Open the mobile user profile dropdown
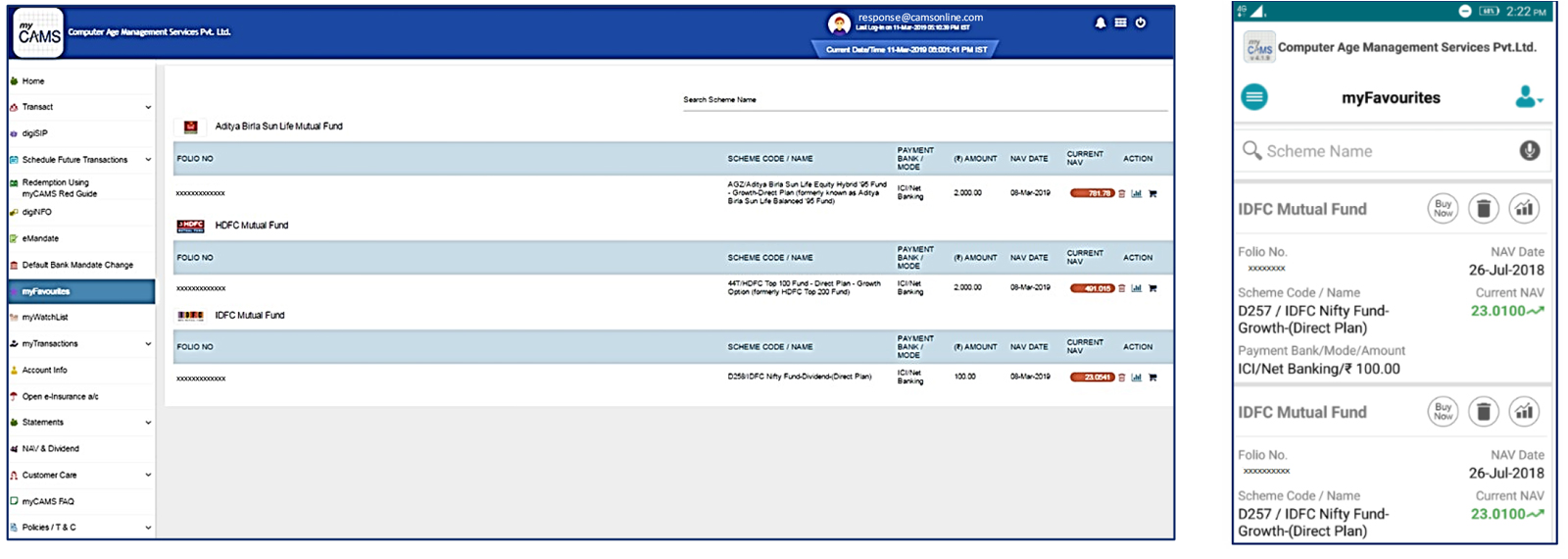The width and height of the screenshot is (1568, 559). [x=1528, y=97]
